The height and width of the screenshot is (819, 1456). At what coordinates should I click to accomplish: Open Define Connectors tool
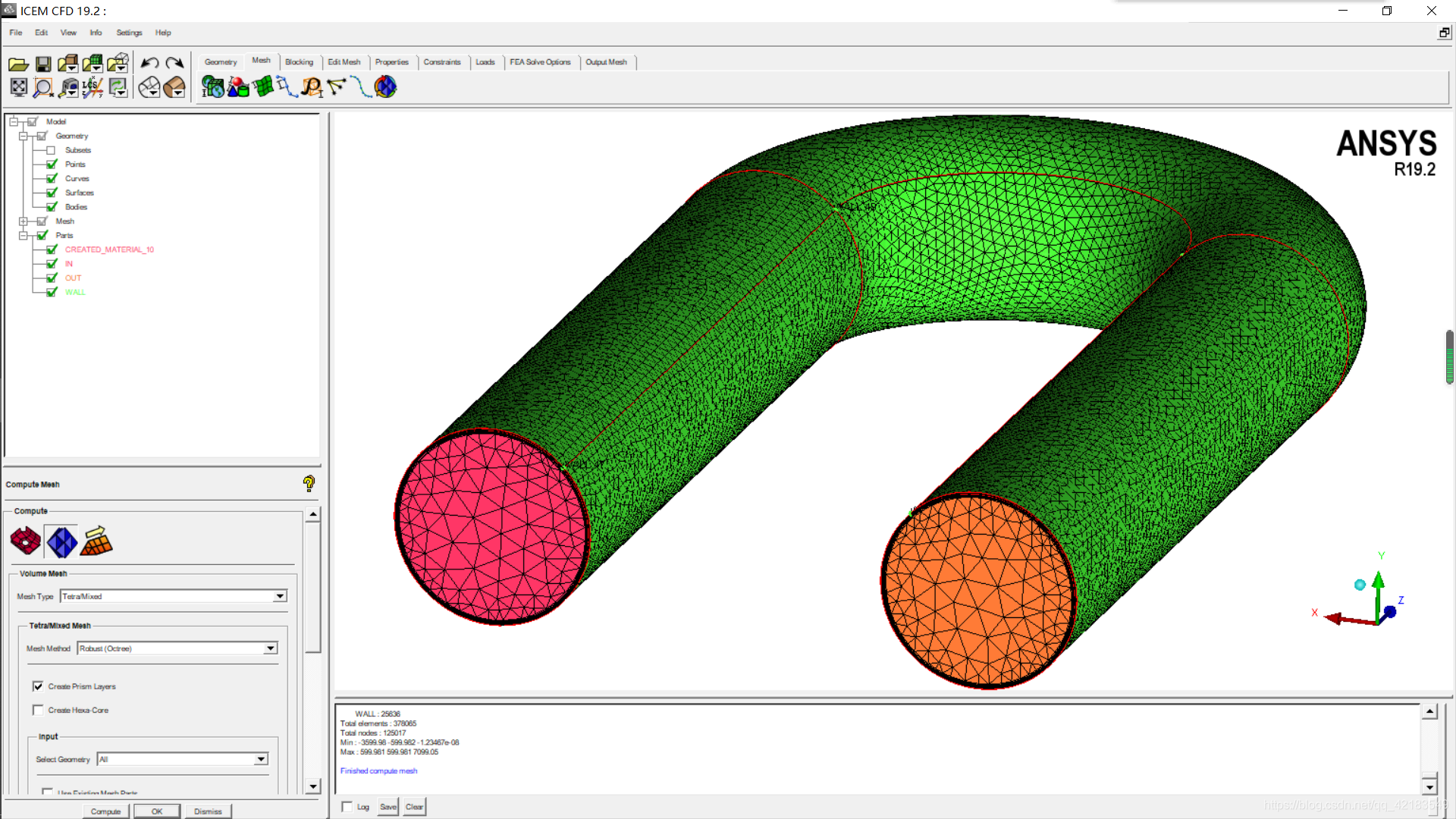[x=337, y=87]
